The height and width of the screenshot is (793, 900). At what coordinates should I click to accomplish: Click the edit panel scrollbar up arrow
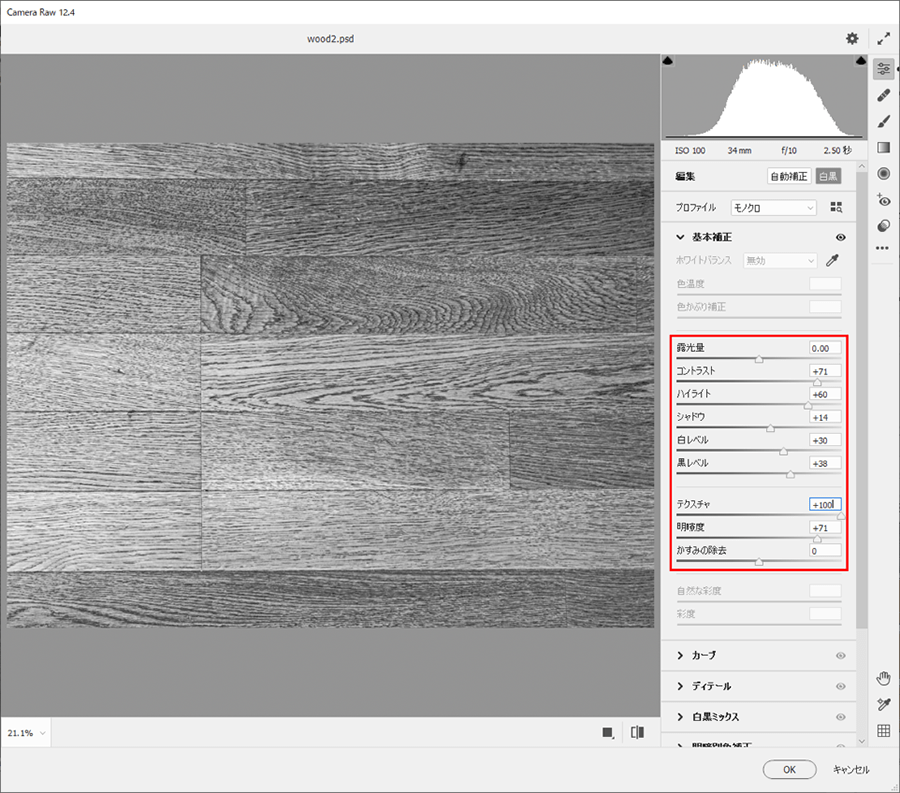862,166
